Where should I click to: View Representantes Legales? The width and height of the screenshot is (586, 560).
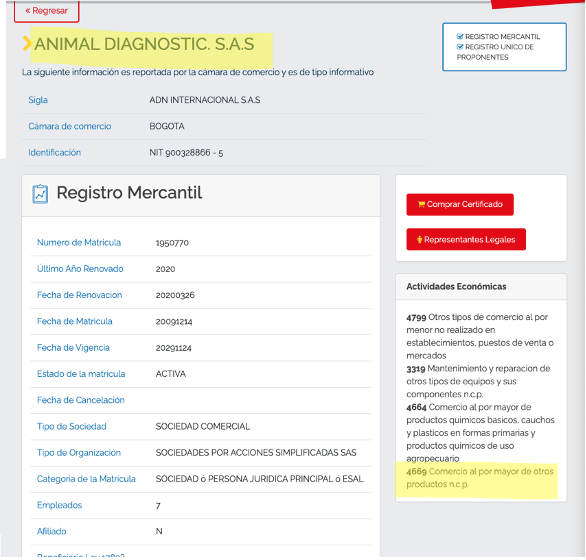(466, 239)
